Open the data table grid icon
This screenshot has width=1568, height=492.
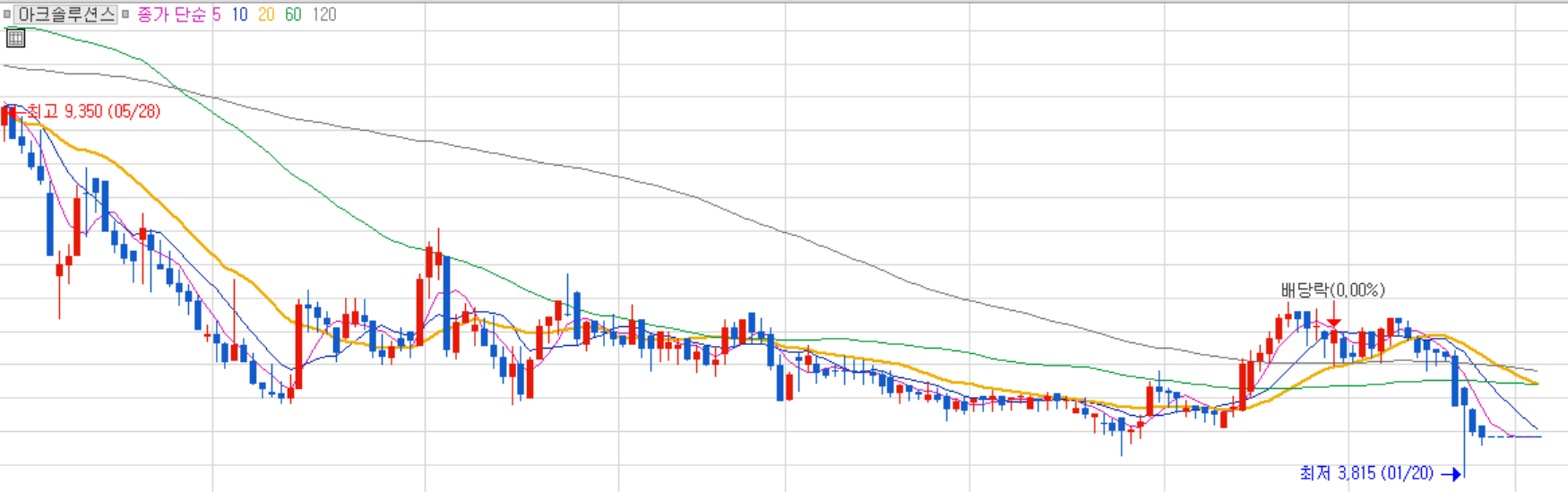click(x=15, y=38)
